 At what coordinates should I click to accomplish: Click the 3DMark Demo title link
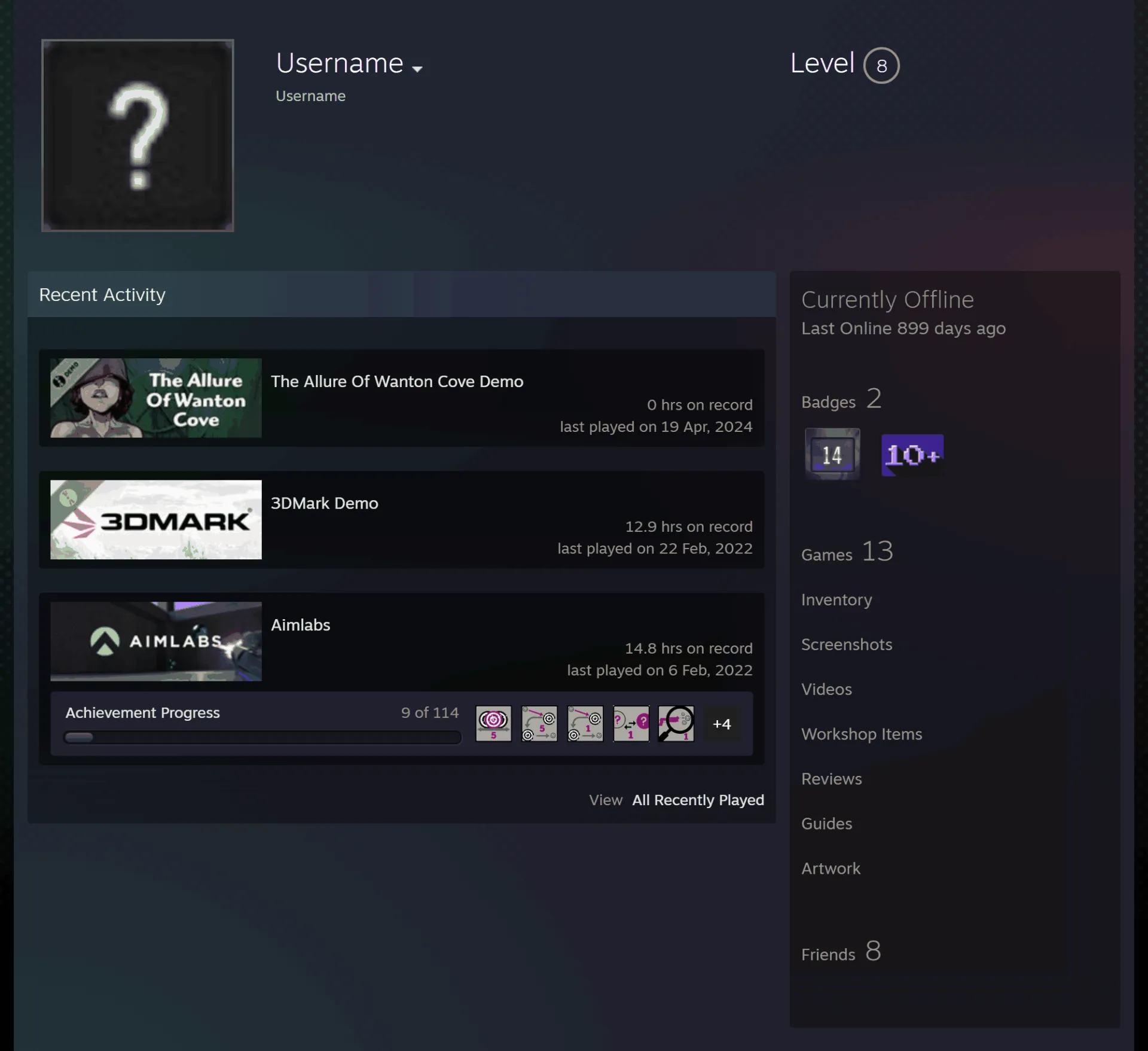[x=325, y=503]
